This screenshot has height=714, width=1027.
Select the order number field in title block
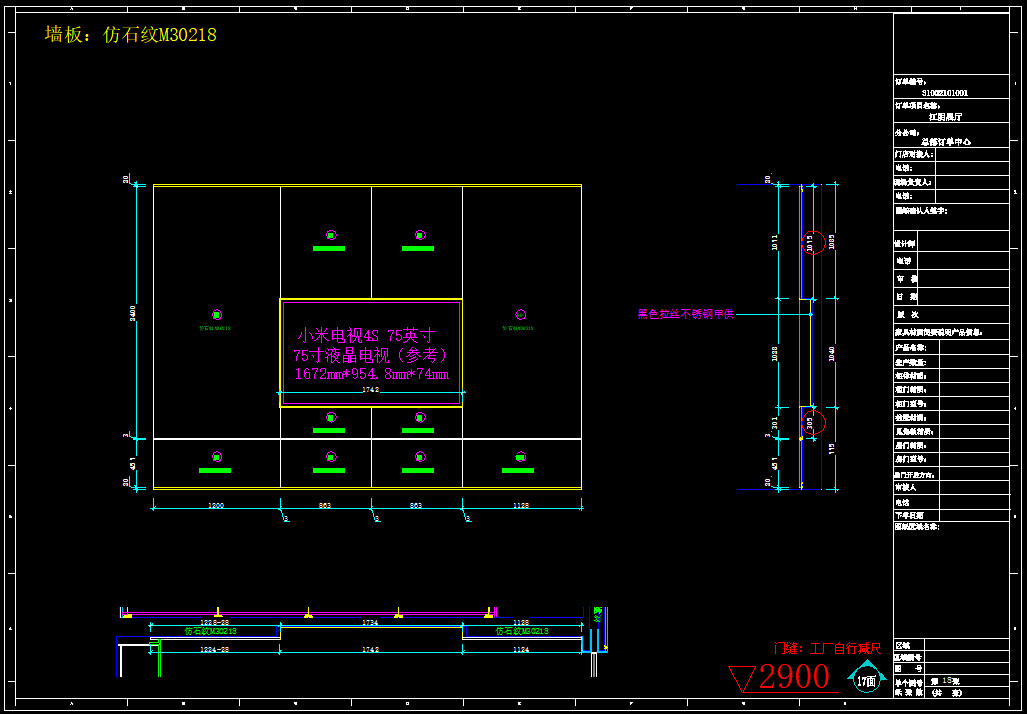(x=944, y=93)
